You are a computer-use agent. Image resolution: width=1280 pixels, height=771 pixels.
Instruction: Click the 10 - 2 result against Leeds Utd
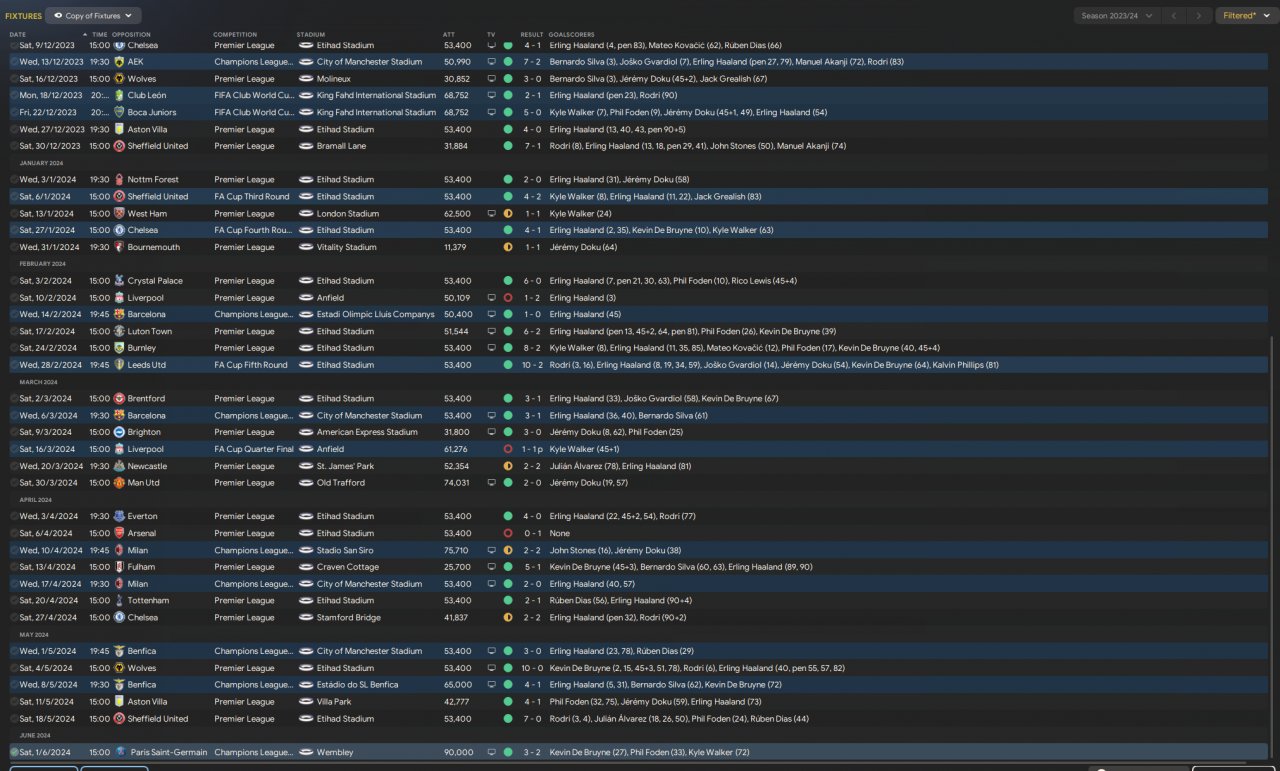point(532,365)
